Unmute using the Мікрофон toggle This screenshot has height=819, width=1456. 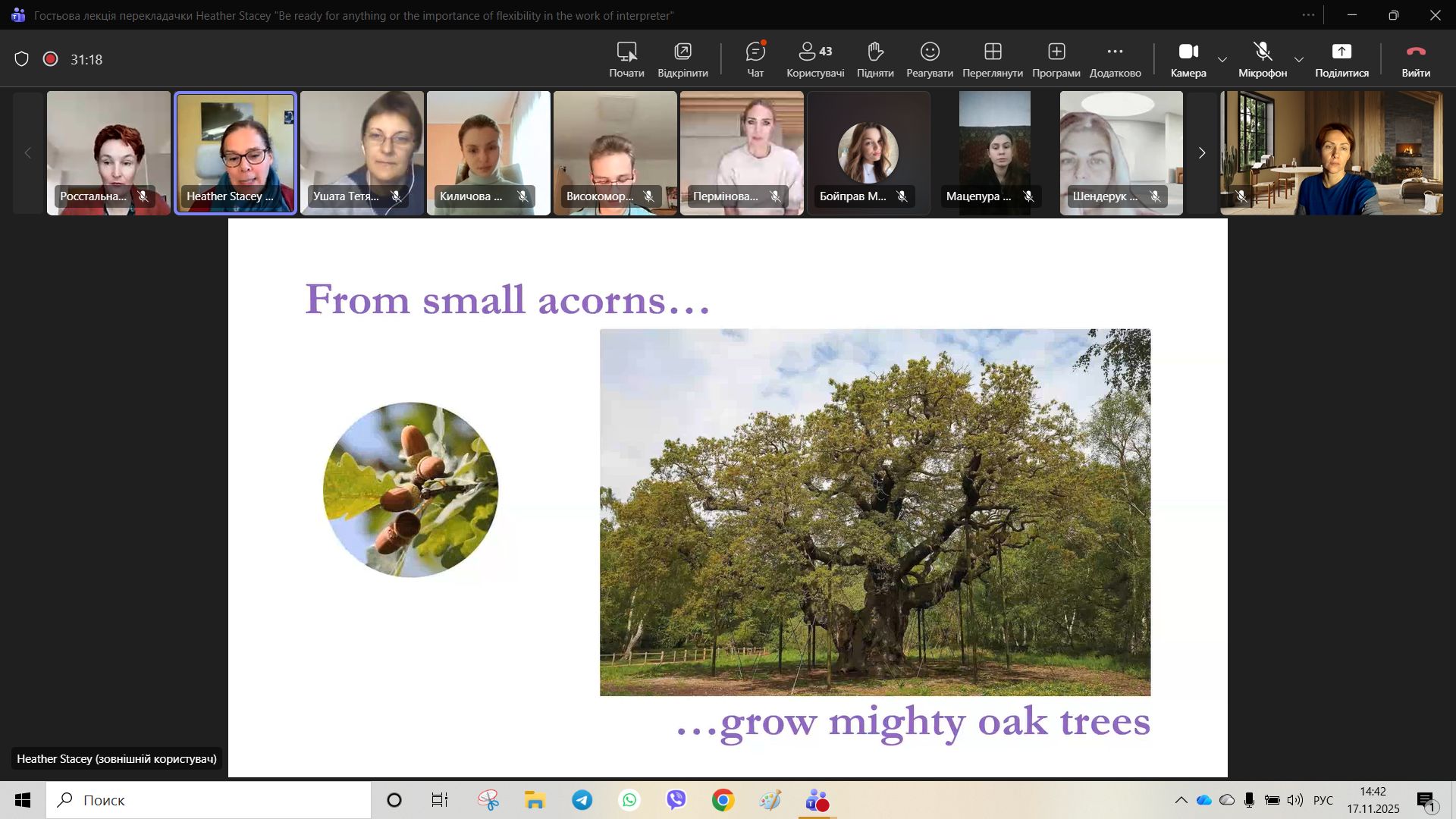click(1262, 59)
